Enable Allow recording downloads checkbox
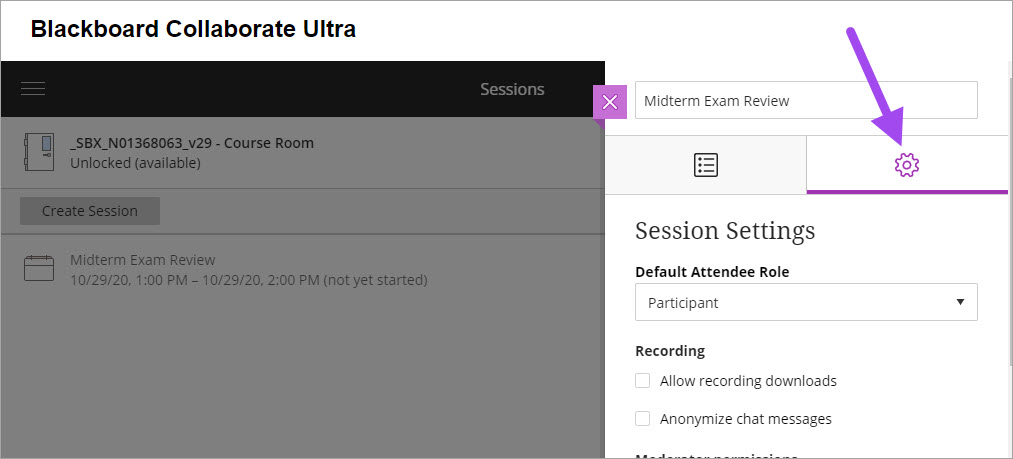The width and height of the screenshot is (1013, 459). (643, 381)
